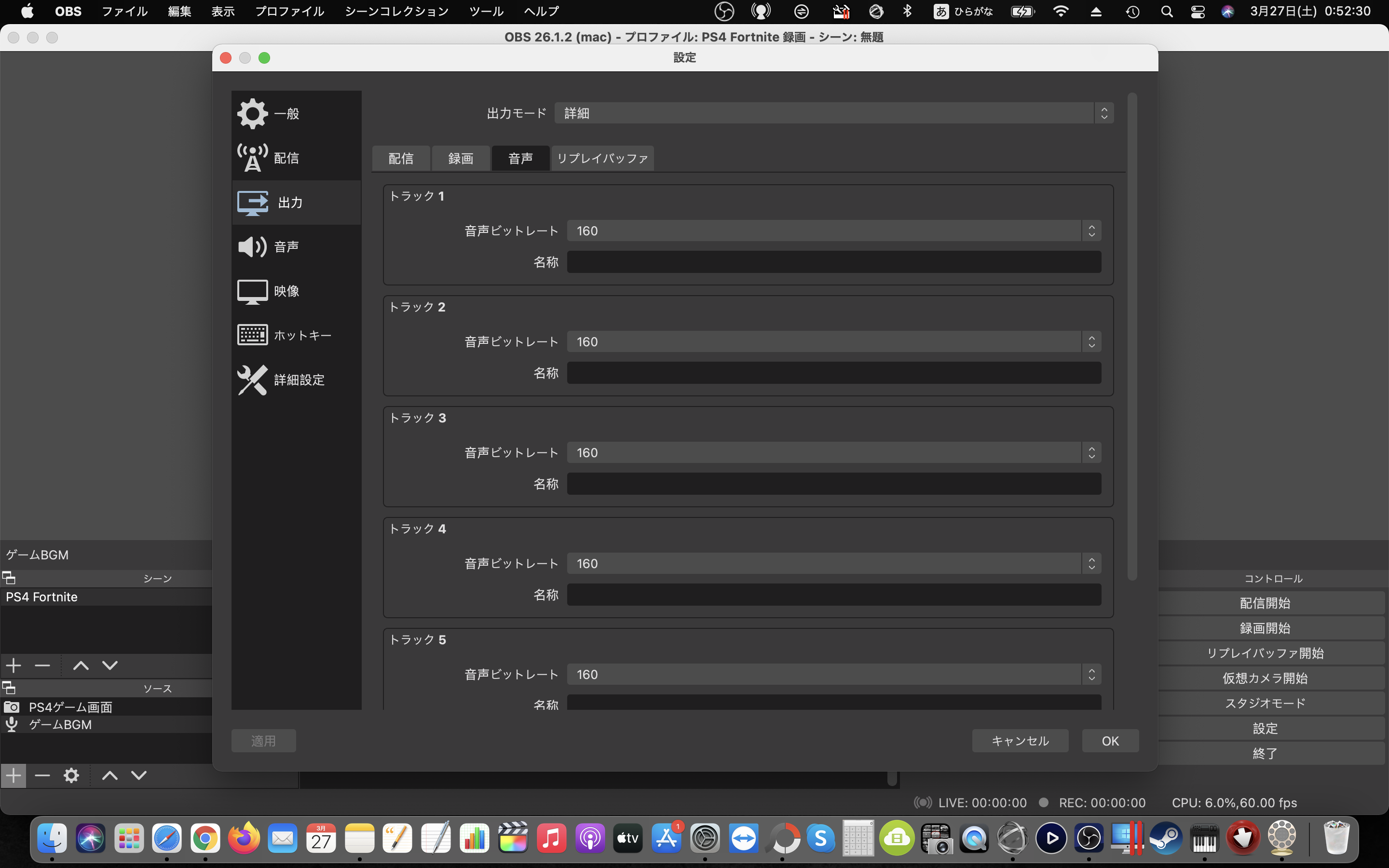Open the 映像 (Video) monitor settings
Screen dimensions: 1389x868
point(286,291)
